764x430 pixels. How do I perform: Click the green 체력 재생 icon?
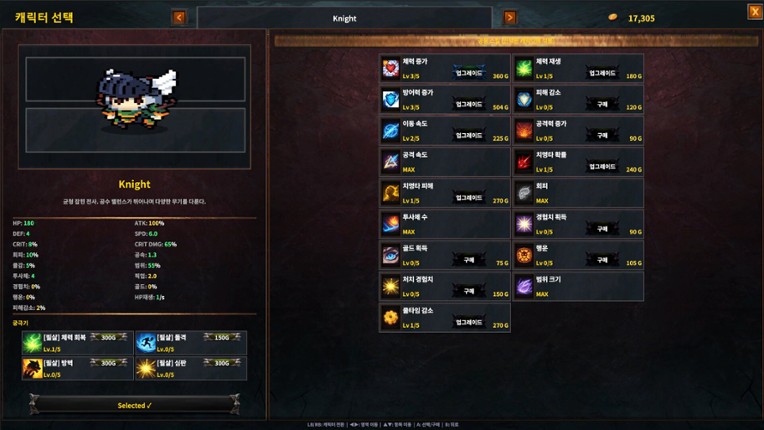coord(524,69)
